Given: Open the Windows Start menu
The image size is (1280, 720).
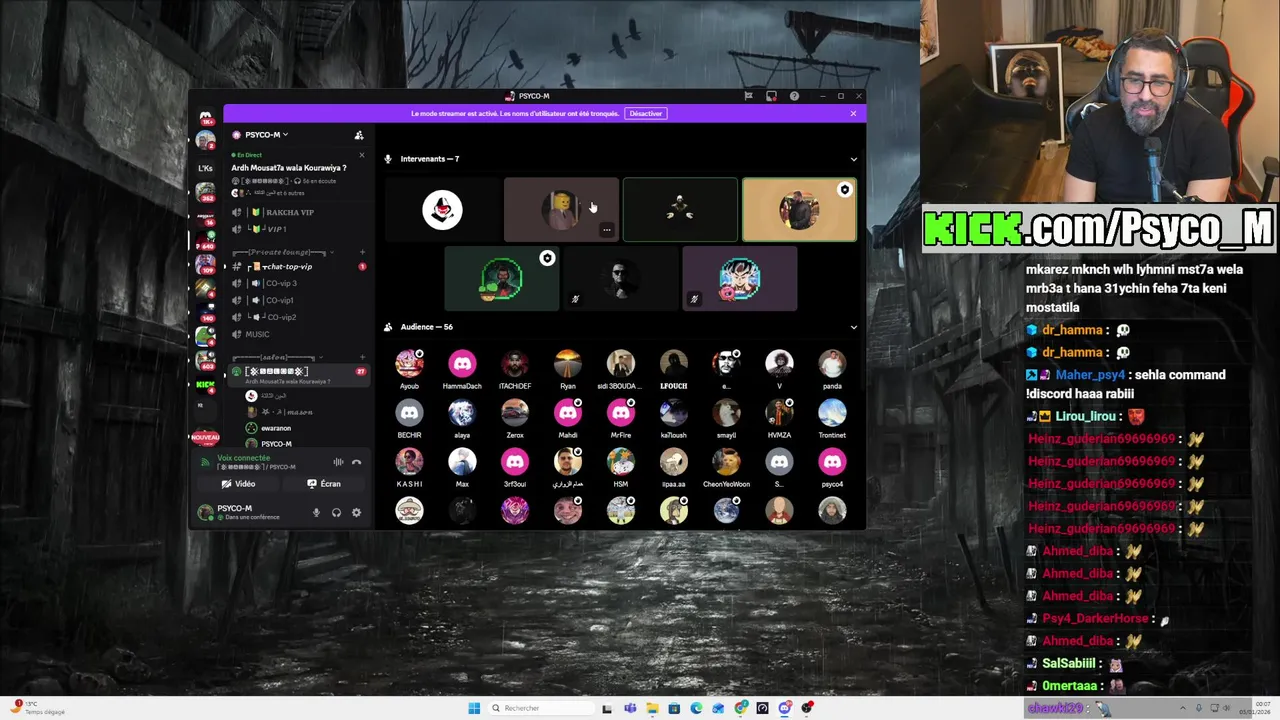Looking at the screenshot, I should pyautogui.click(x=474, y=708).
